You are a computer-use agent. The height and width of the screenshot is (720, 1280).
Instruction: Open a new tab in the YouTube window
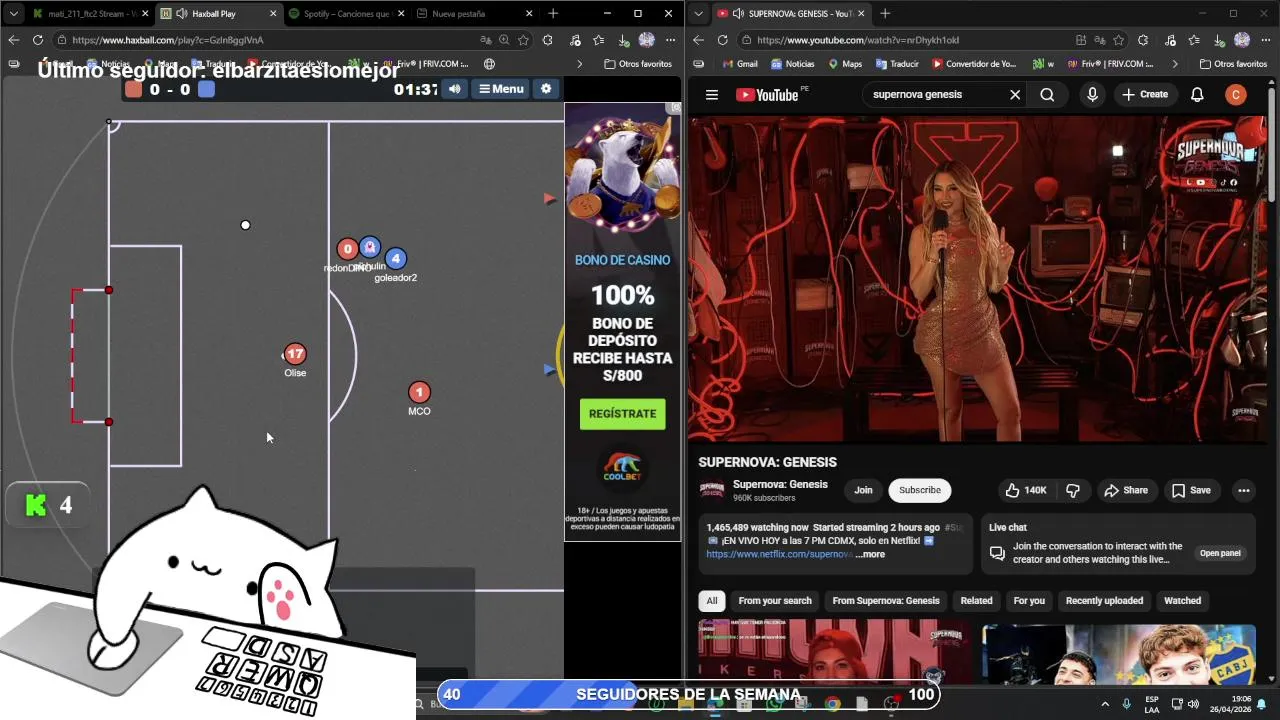885,14
